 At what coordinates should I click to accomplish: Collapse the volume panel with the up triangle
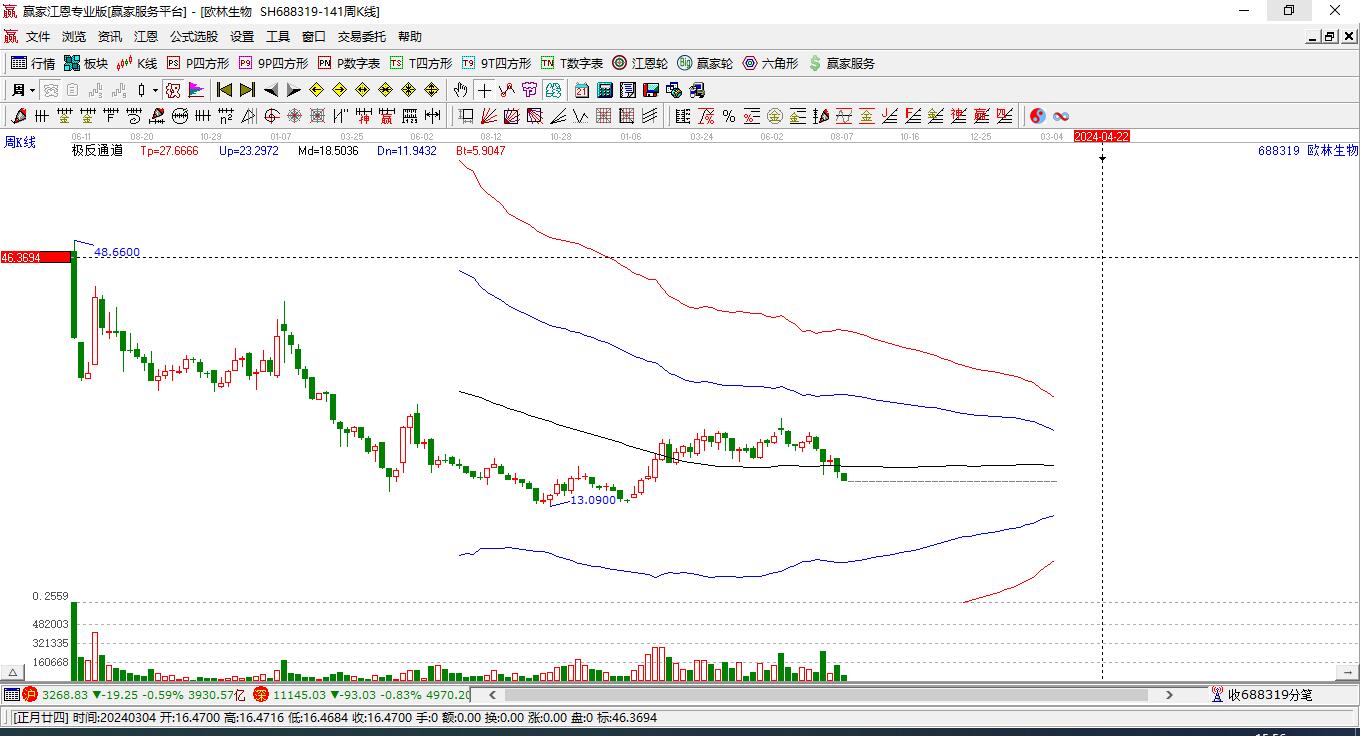point(13,672)
